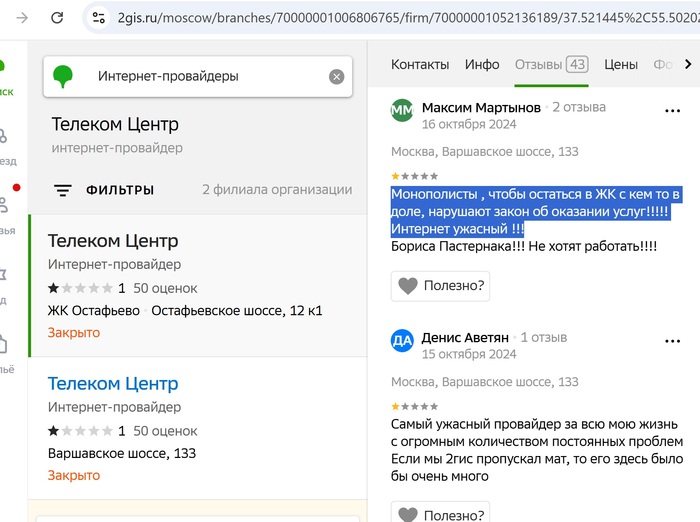The image size is (700, 522).
Task: Select Телеком Центр ЖК Остафьево branch
Action: (x=113, y=241)
